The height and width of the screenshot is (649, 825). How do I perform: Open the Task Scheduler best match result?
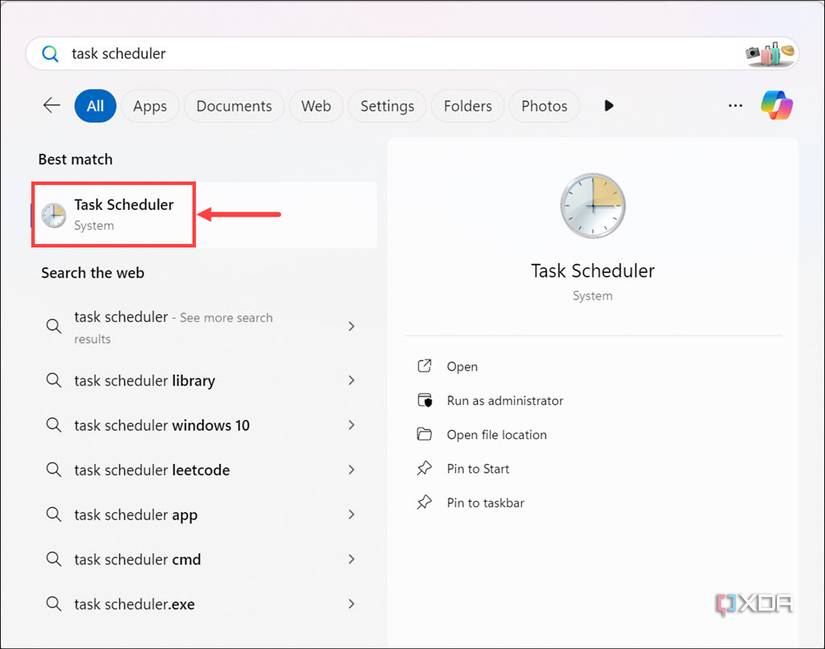click(x=123, y=213)
